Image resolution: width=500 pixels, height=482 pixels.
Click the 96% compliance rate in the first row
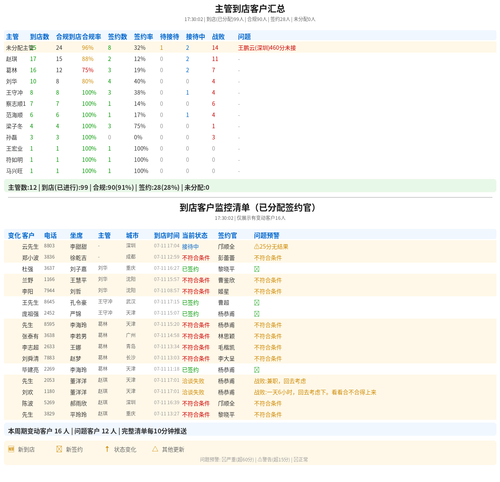point(88,48)
